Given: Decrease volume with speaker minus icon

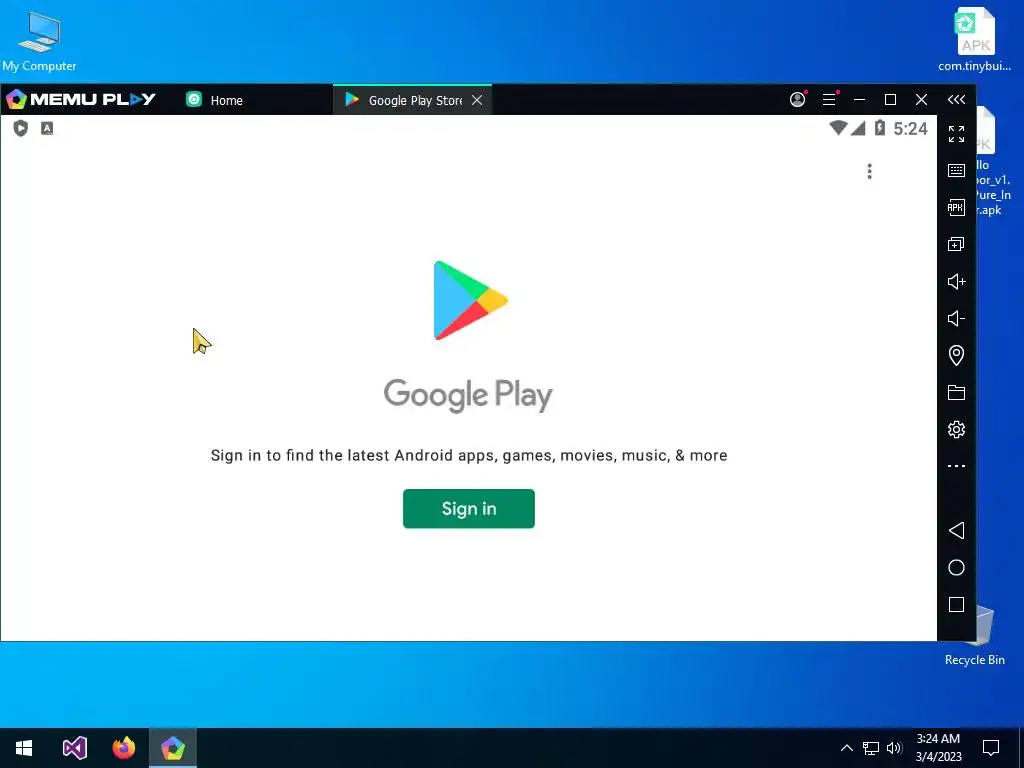Looking at the screenshot, I should click(x=956, y=318).
